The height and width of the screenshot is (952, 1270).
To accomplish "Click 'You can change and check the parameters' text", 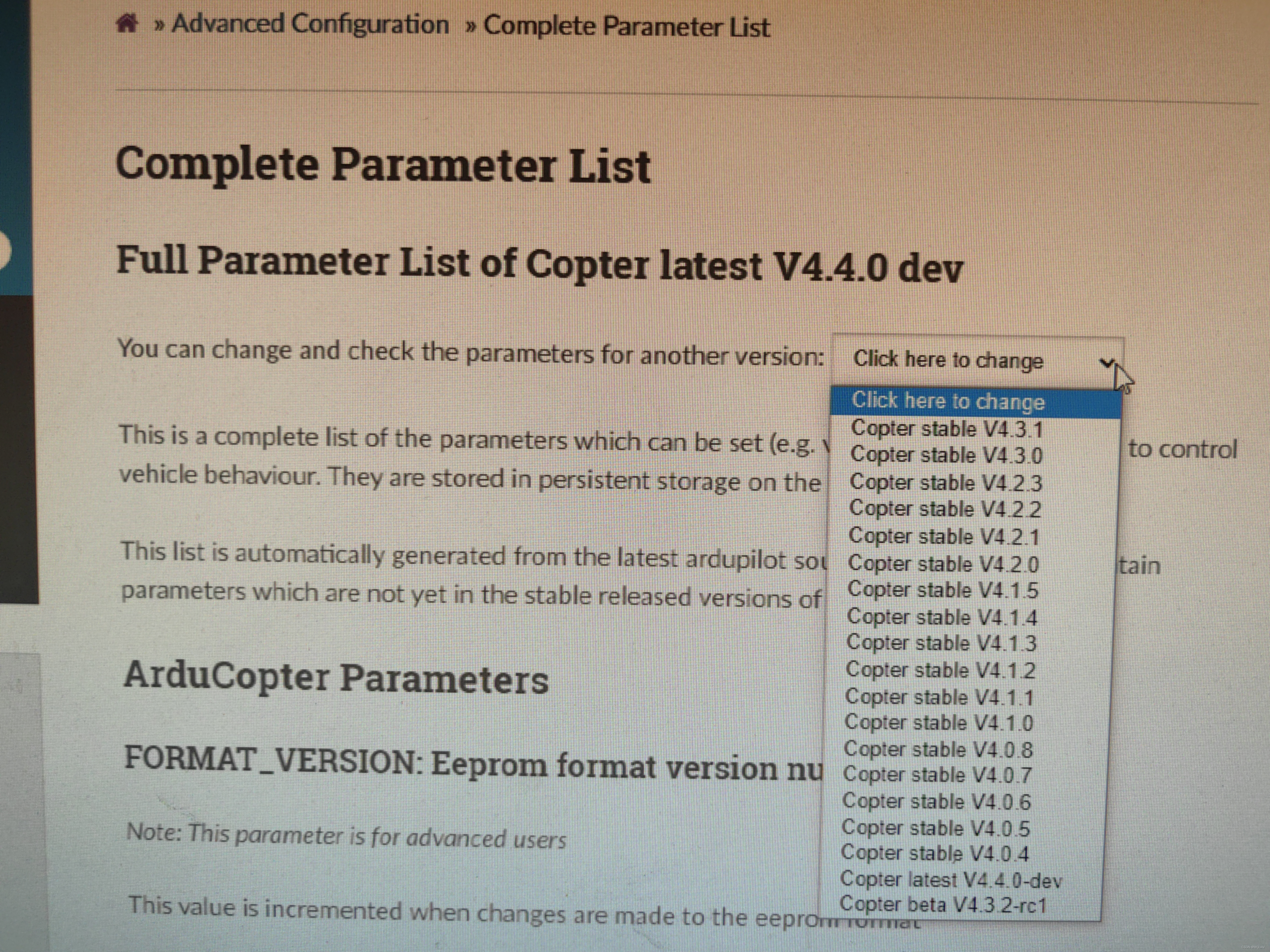I will (471, 352).
